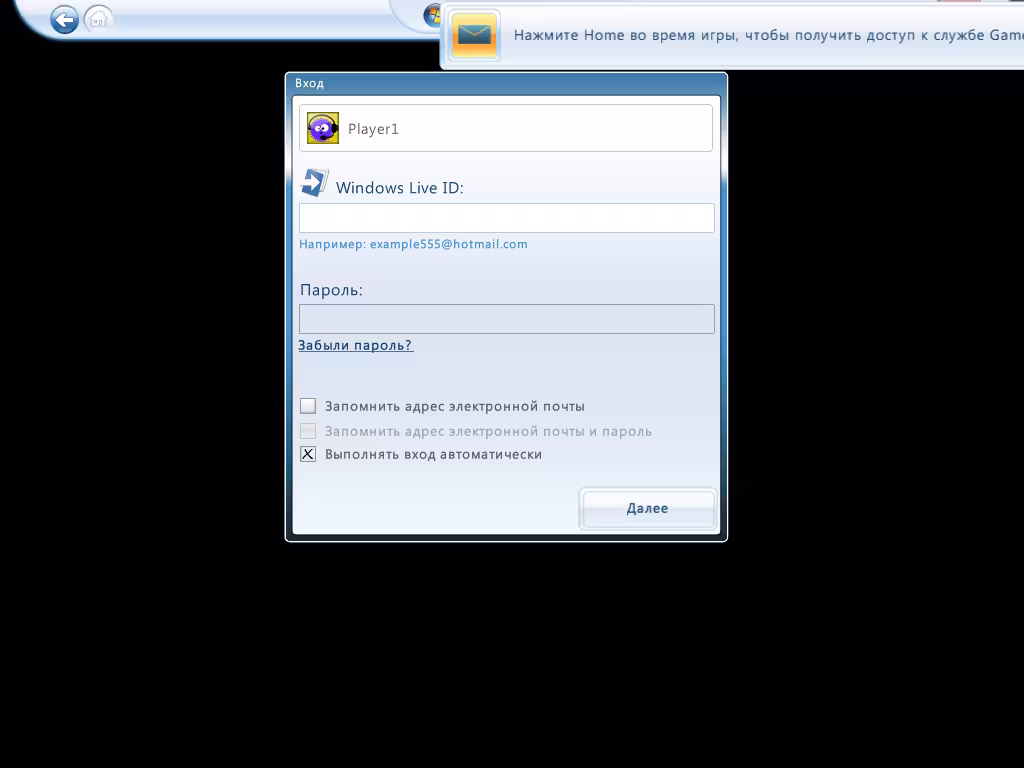1024x768 pixels.
Task: Focus the Windows Live ID text field
Action: (506, 218)
